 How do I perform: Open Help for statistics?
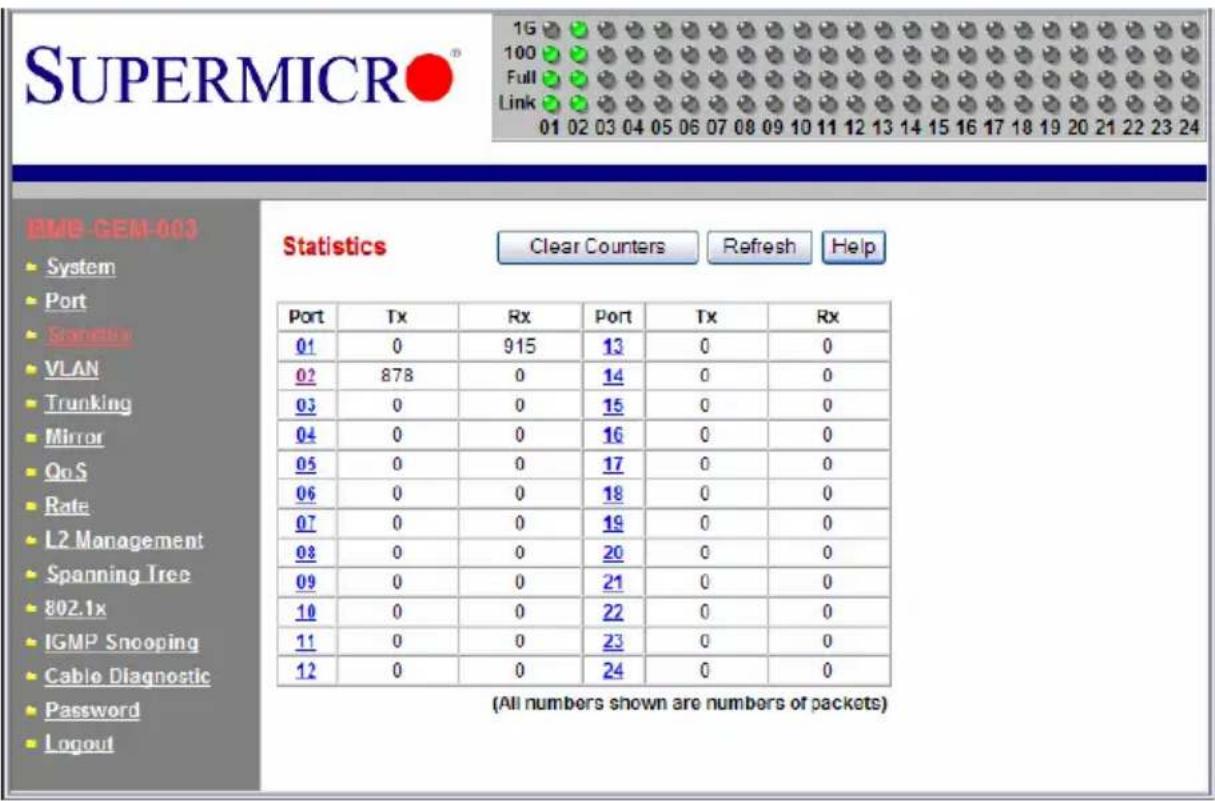click(853, 247)
